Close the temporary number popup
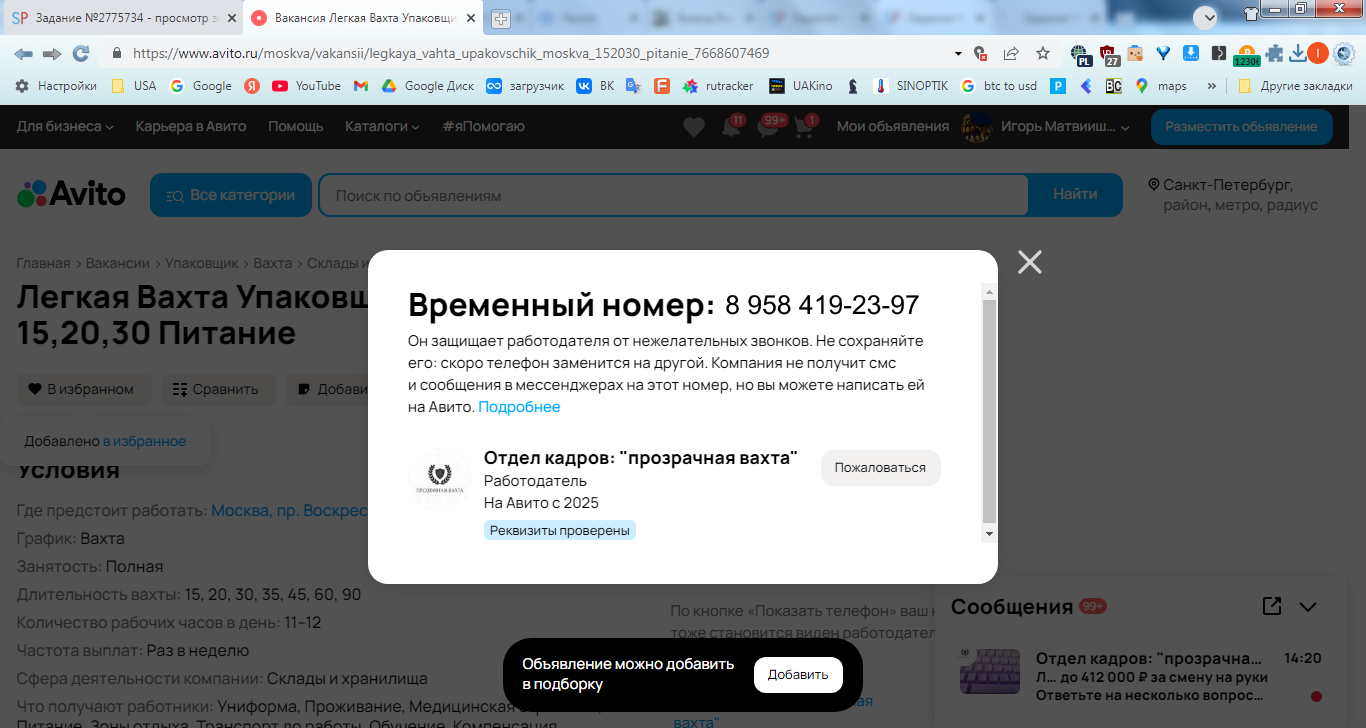The width and height of the screenshot is (1366, 728). [x=1029, y=262]
